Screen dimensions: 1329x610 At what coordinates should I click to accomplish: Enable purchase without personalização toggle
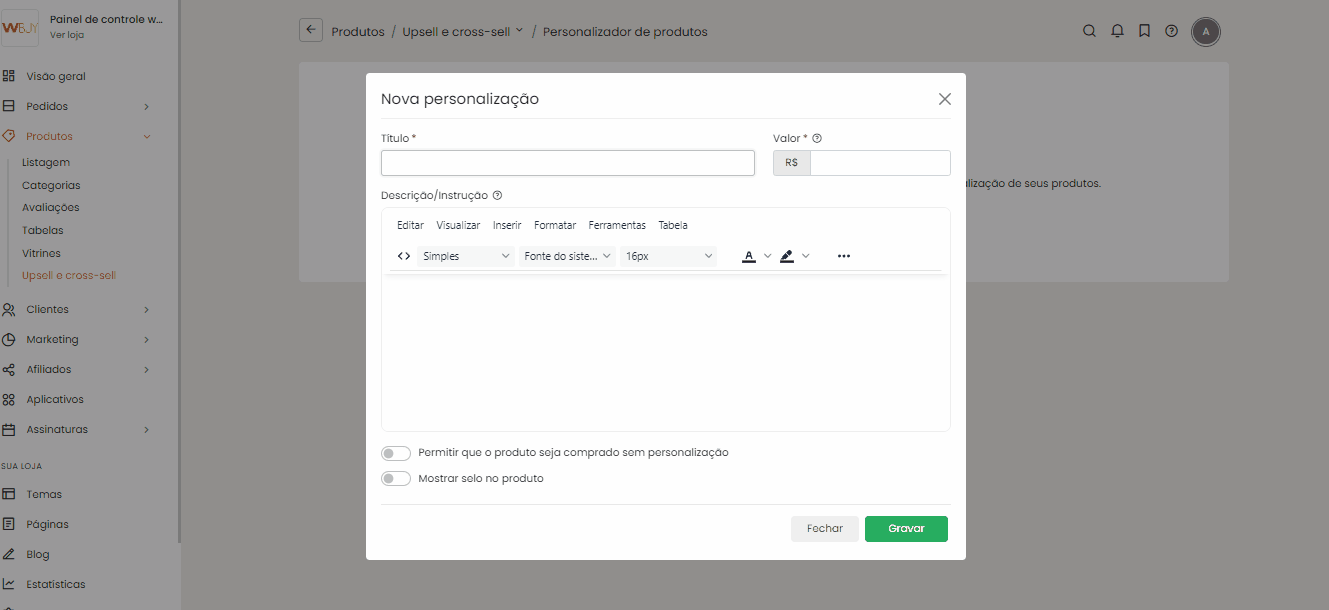[396, 453]
